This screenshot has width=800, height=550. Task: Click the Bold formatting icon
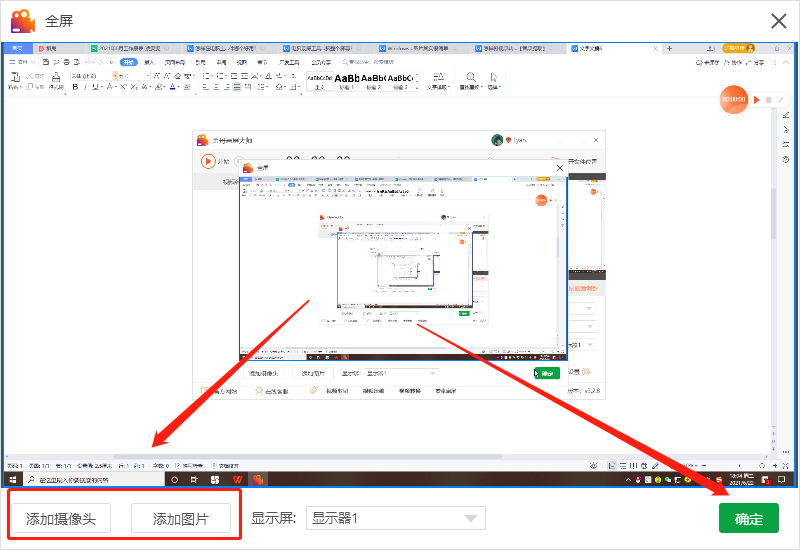pyautogui.click(x=75, y=87)
